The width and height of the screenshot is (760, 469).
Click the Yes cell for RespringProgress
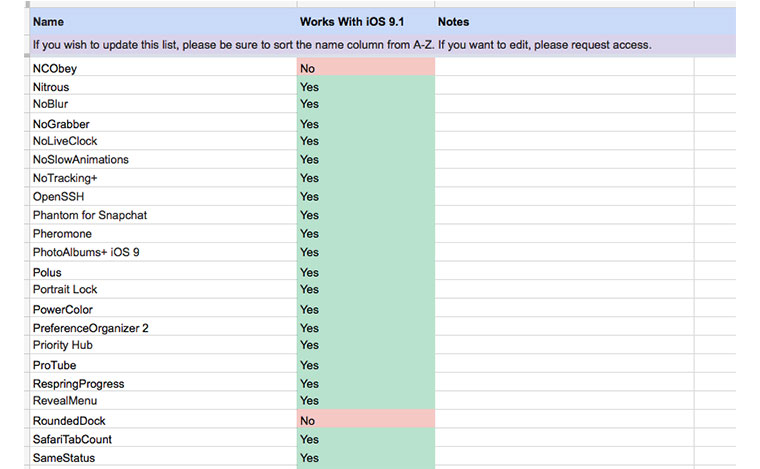(x=366, y=382)
